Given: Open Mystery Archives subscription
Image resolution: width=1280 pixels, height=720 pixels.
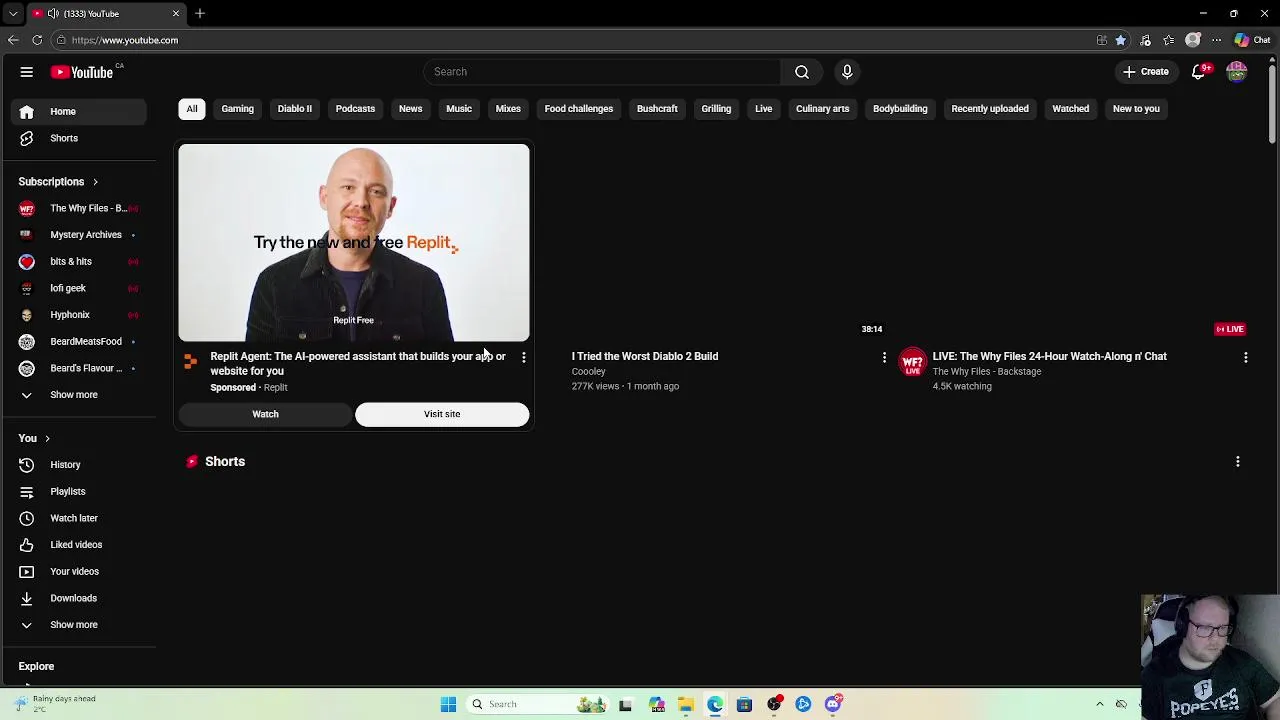Looking at the screenshot, I should (78, 235).
